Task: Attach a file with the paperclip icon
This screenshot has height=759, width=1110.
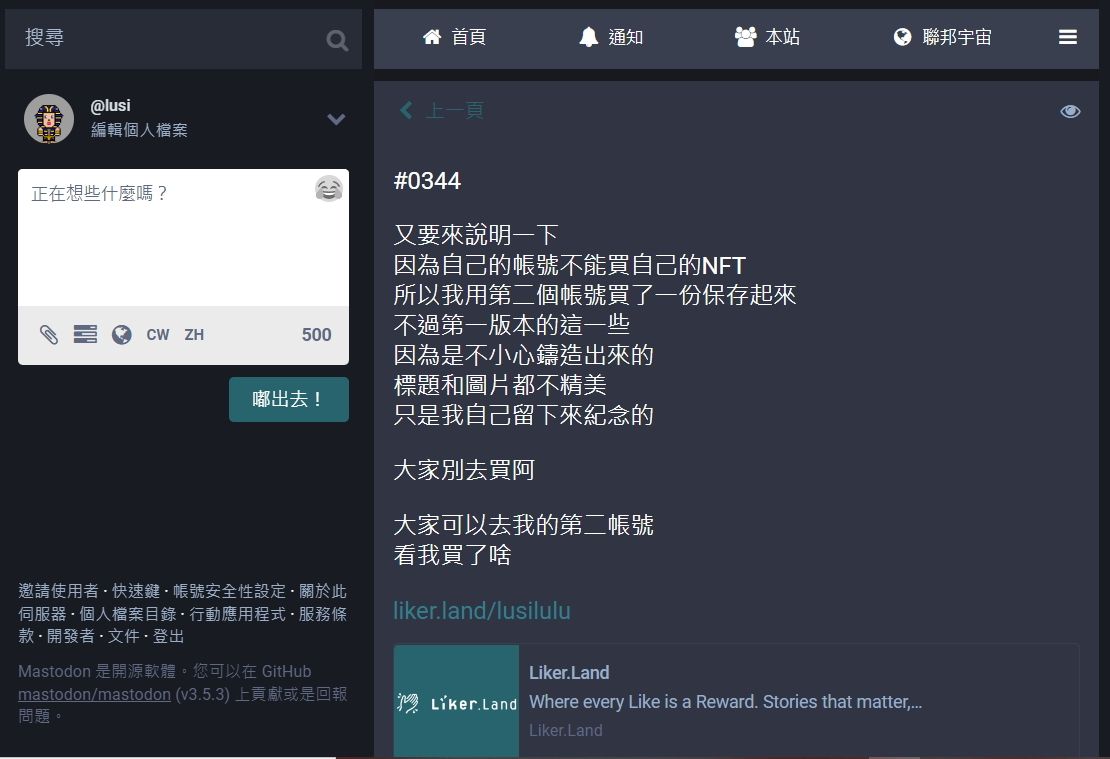Action: pyautogui.click(x=49, y=334)
